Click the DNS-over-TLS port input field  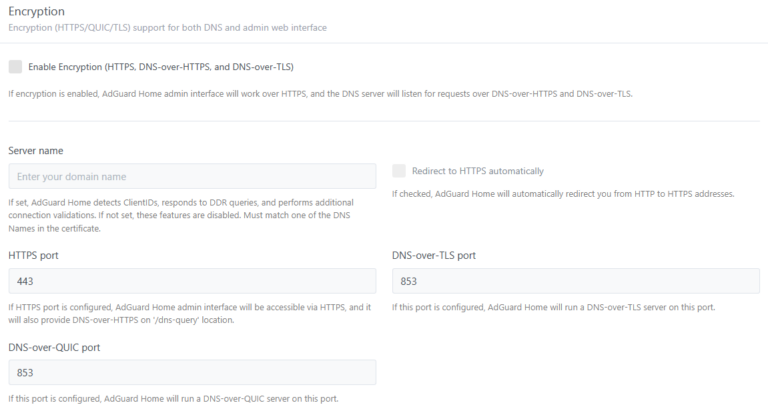575,281
